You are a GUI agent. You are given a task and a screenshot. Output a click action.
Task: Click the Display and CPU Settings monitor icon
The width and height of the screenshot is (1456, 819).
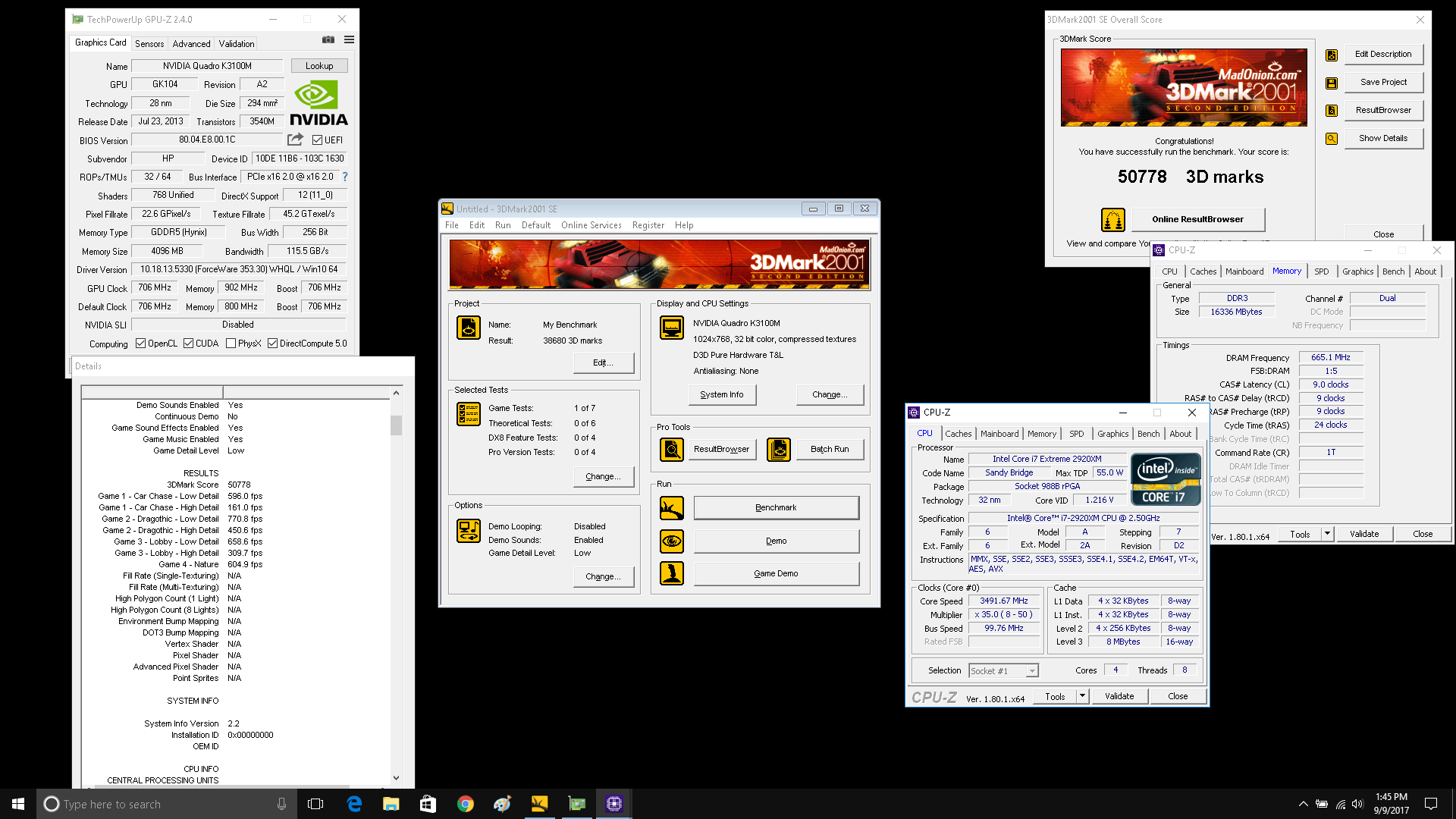(672, 328)
